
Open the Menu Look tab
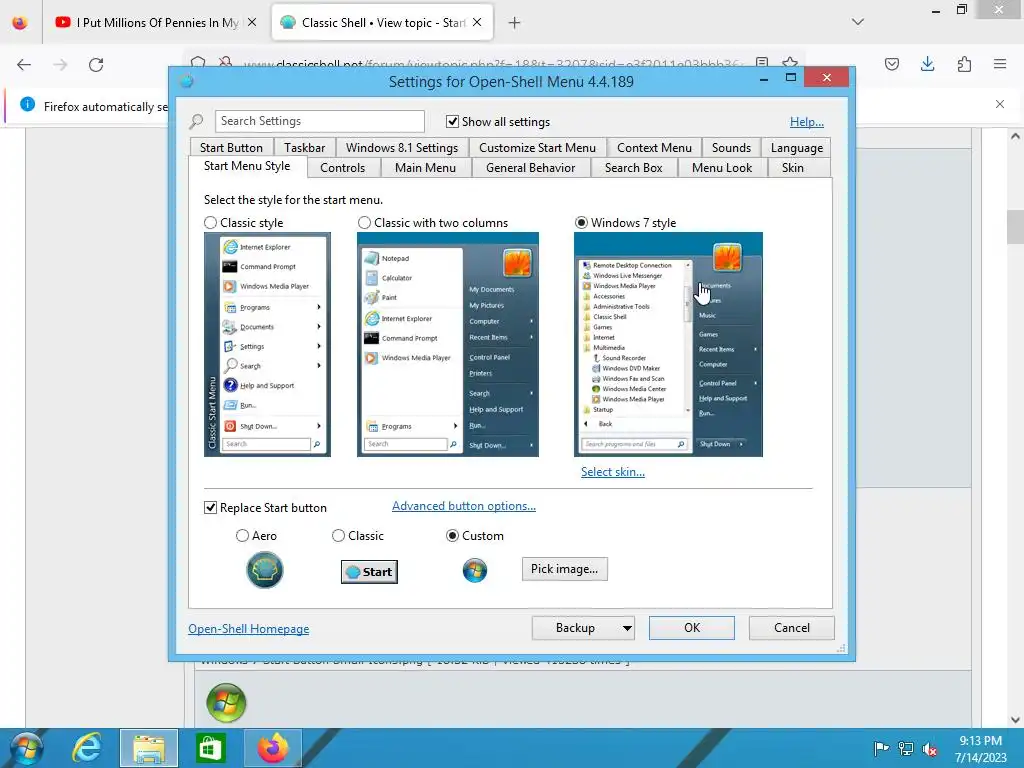[722, 168]
